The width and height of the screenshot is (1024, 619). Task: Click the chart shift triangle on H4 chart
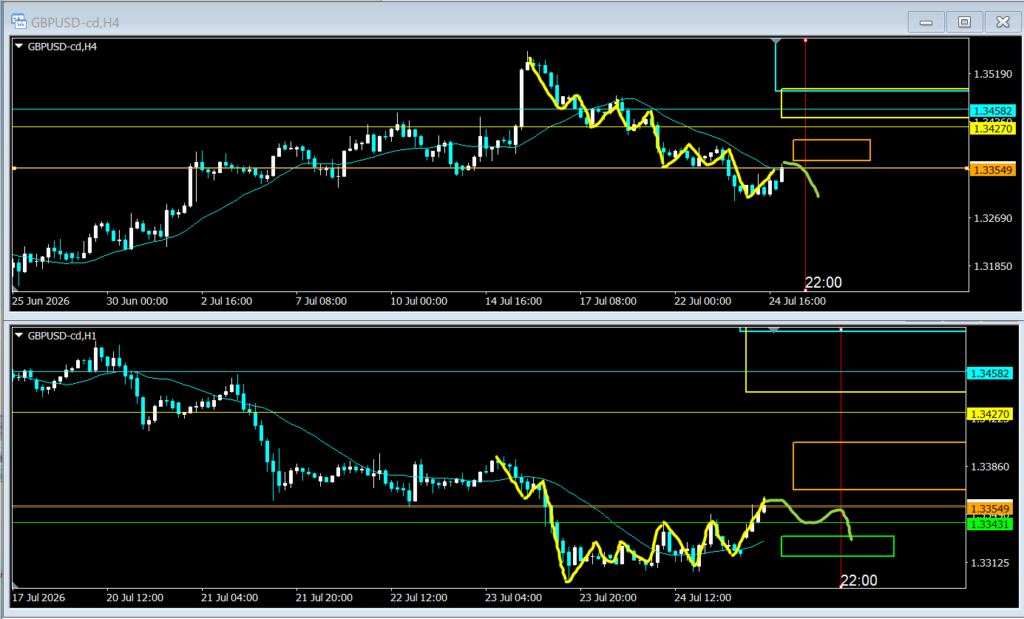775,41
